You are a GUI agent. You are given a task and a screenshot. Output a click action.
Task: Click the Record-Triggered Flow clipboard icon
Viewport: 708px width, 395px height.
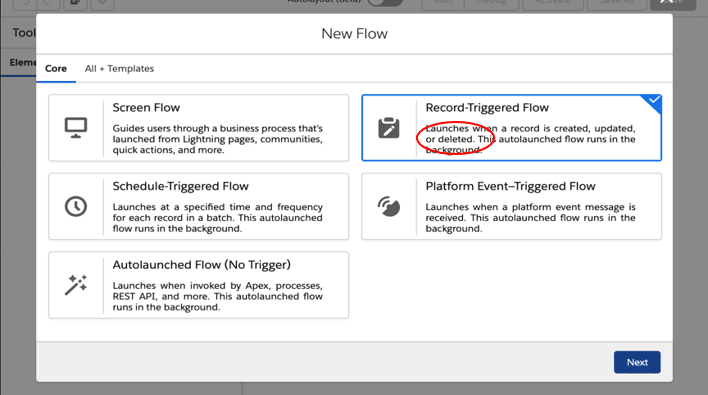389,128
